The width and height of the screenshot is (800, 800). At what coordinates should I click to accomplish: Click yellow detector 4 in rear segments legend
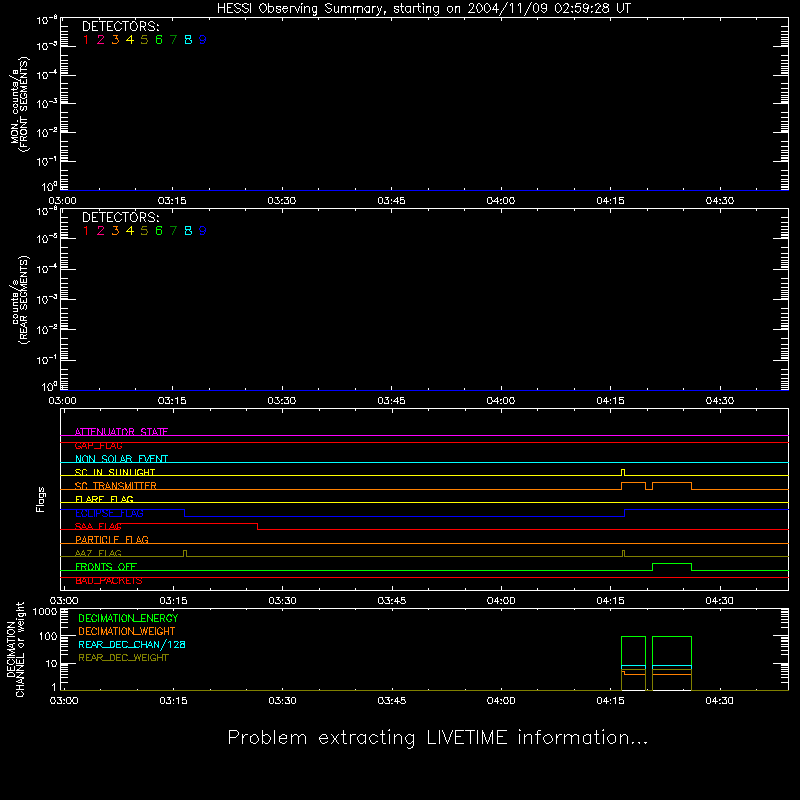pyautogui.click(x=130, y=231)
